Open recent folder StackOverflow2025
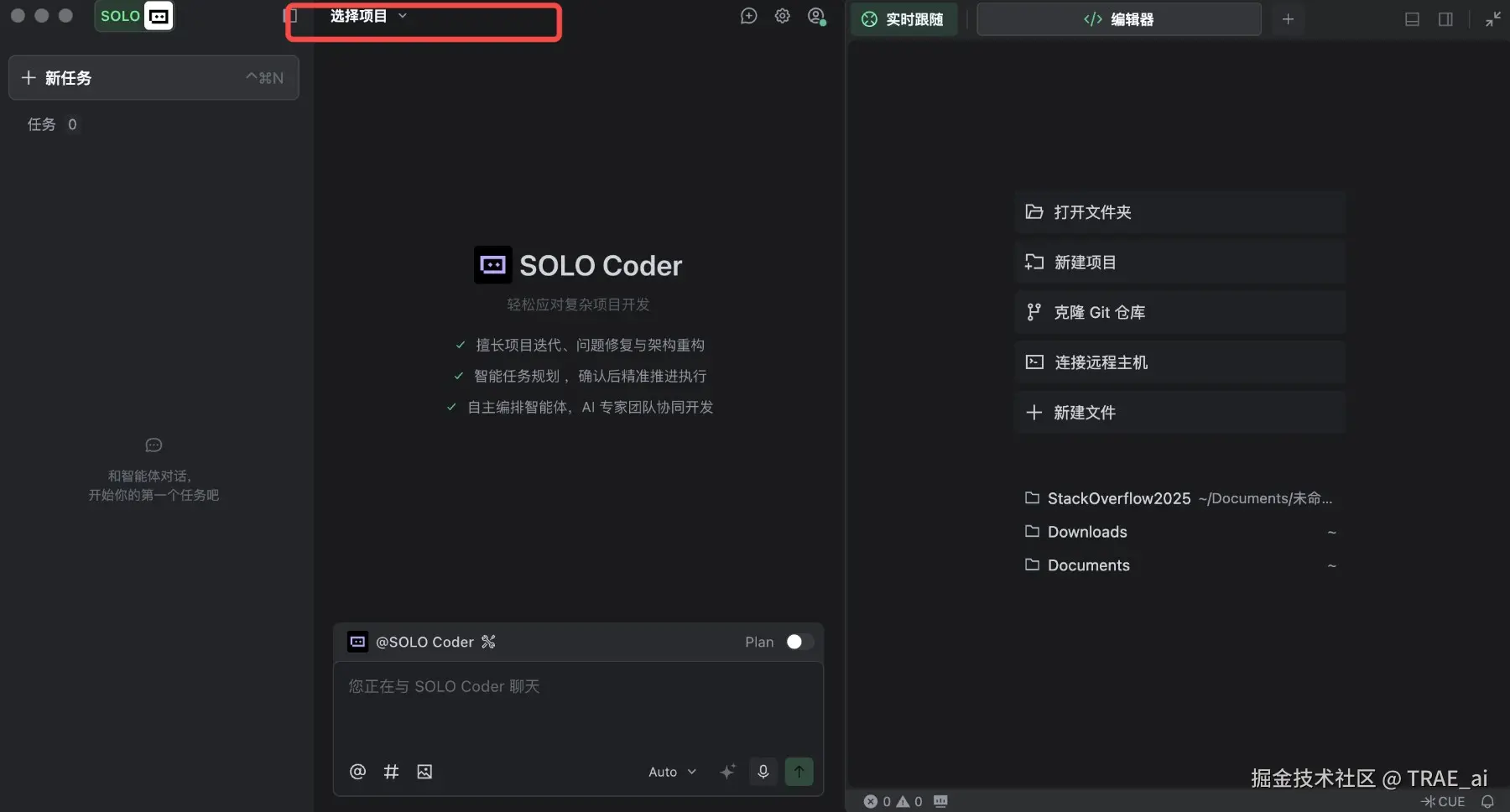 point(1179,498)
